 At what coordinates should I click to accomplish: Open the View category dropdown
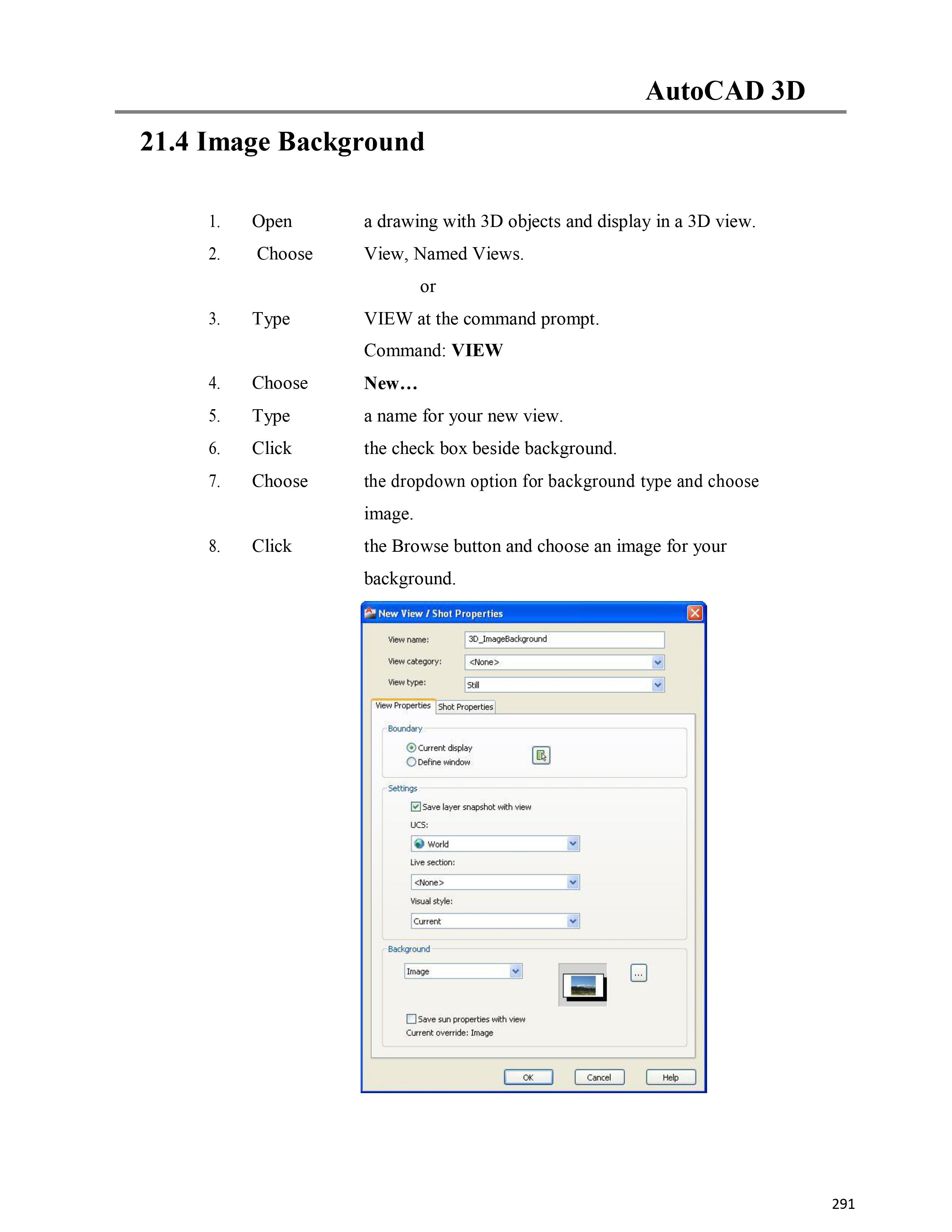click(657, 662)
